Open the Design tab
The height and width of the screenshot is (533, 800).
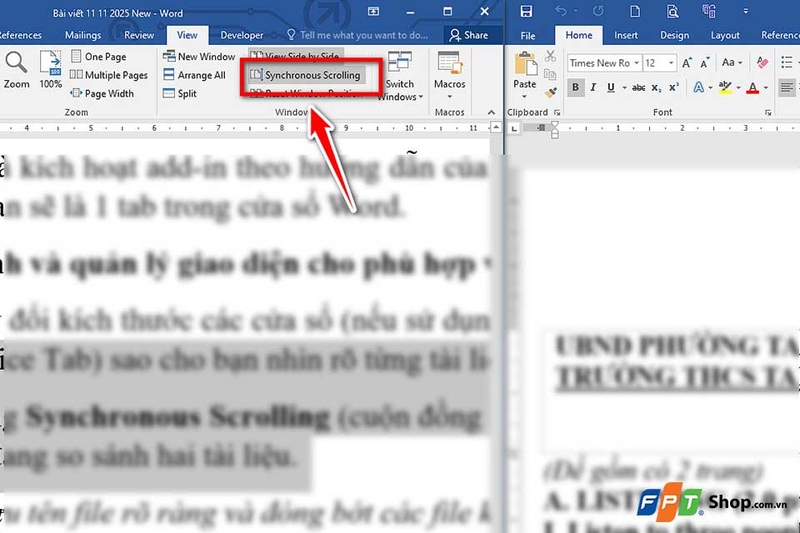(674, 35)
